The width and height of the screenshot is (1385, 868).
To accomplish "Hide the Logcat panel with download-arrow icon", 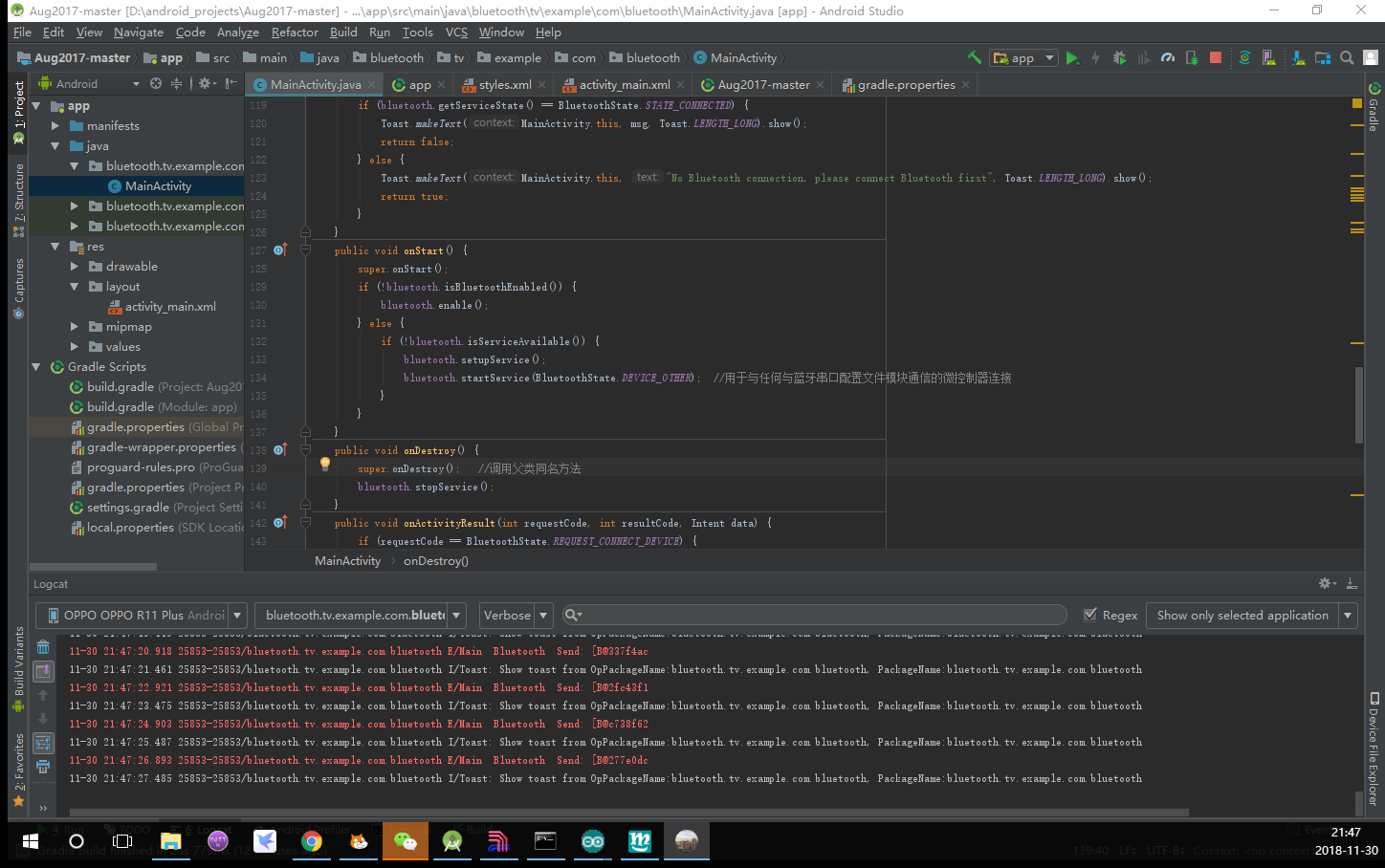I will (1352, 583).
